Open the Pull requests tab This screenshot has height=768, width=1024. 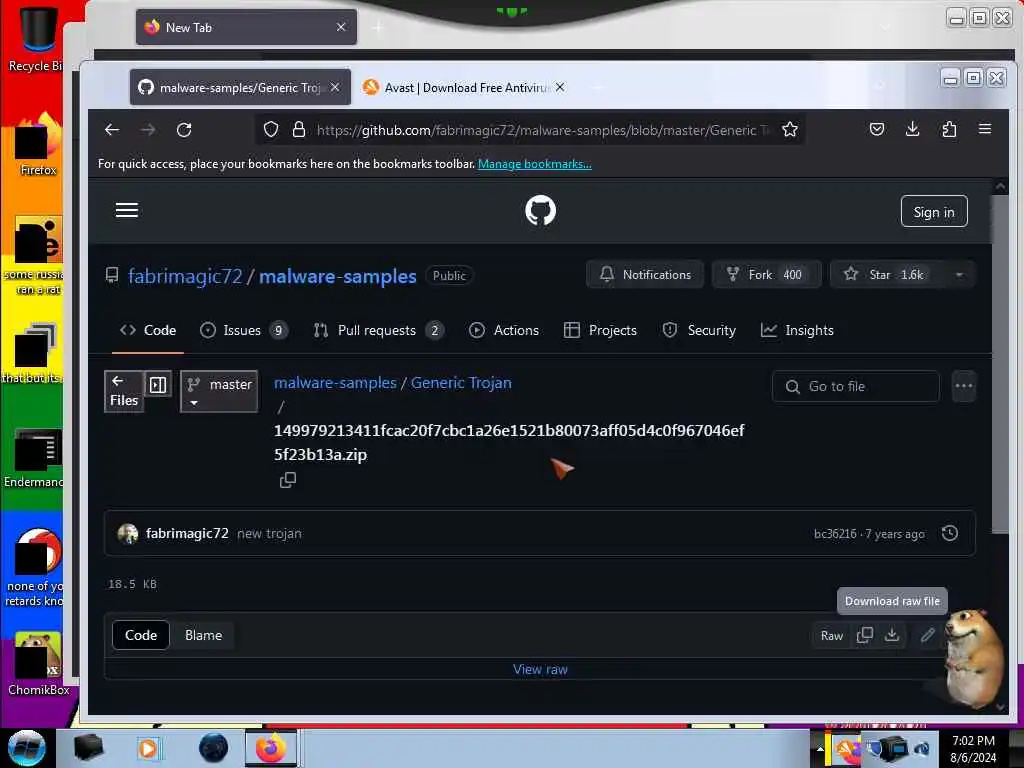pyautogui.click(x=378, y=330)
